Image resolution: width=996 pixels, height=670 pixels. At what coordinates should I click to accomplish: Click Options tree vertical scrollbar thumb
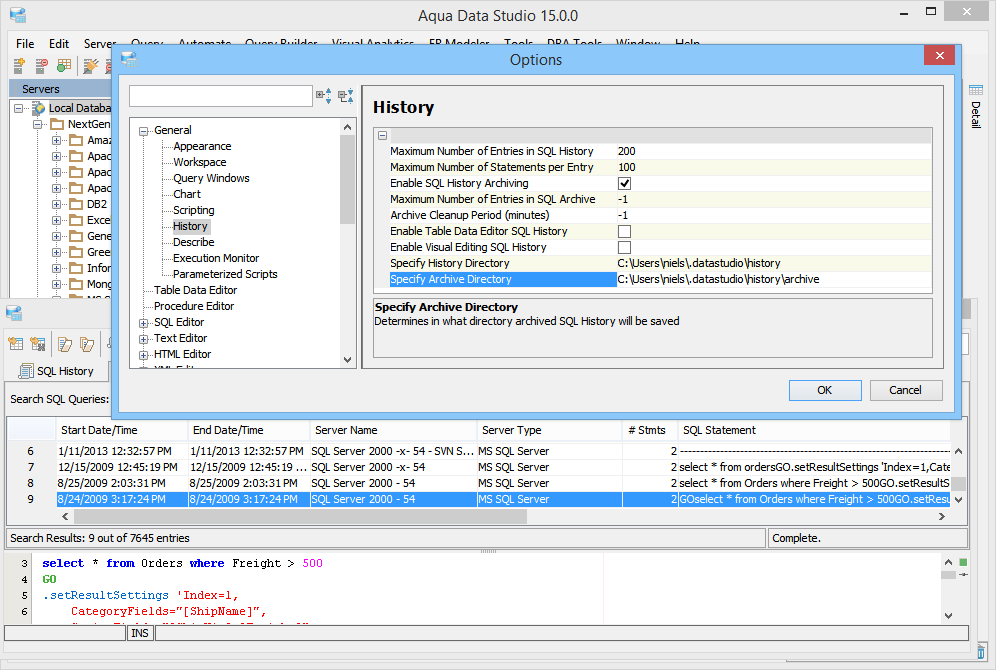347,179
